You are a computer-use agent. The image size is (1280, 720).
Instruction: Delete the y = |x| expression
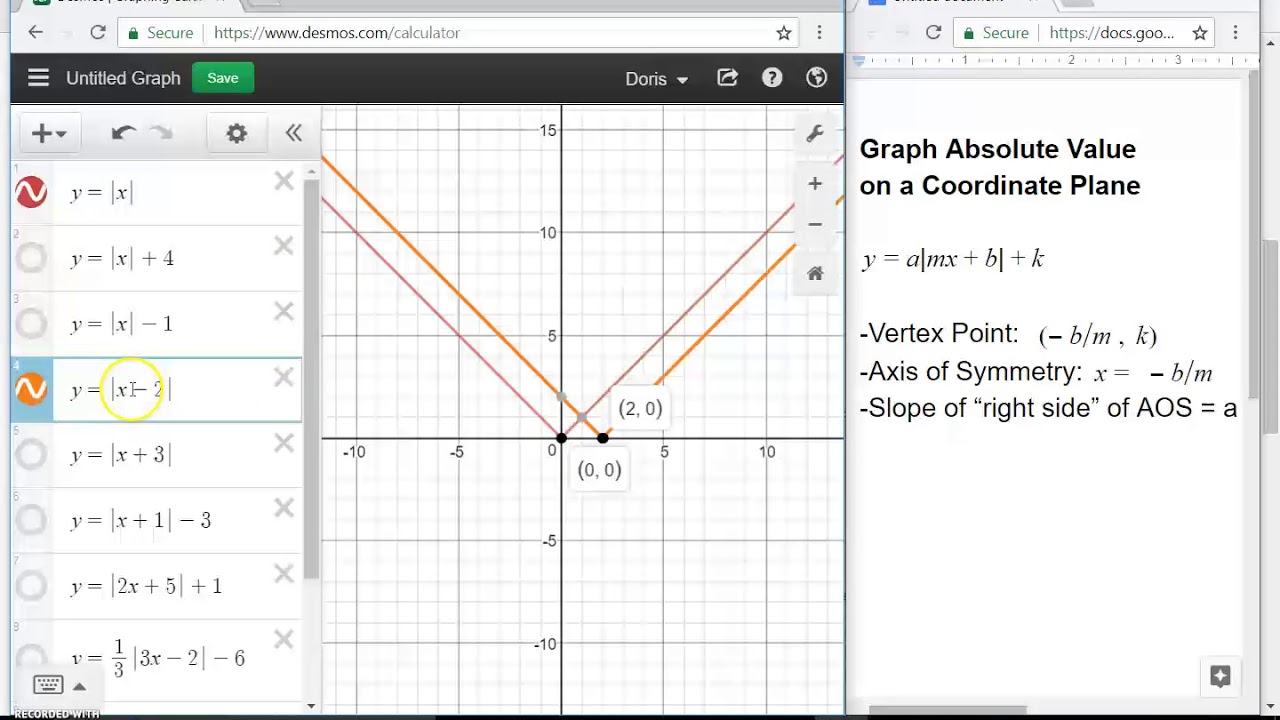284,181
